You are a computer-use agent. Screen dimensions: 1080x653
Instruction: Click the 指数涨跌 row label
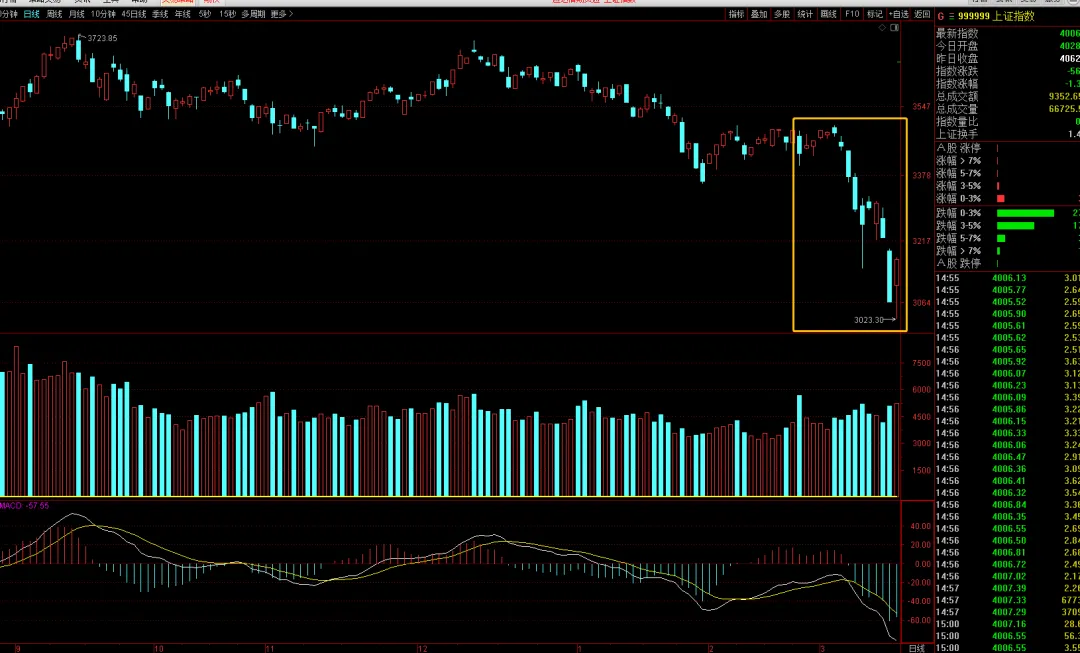(x=957, y=71)
